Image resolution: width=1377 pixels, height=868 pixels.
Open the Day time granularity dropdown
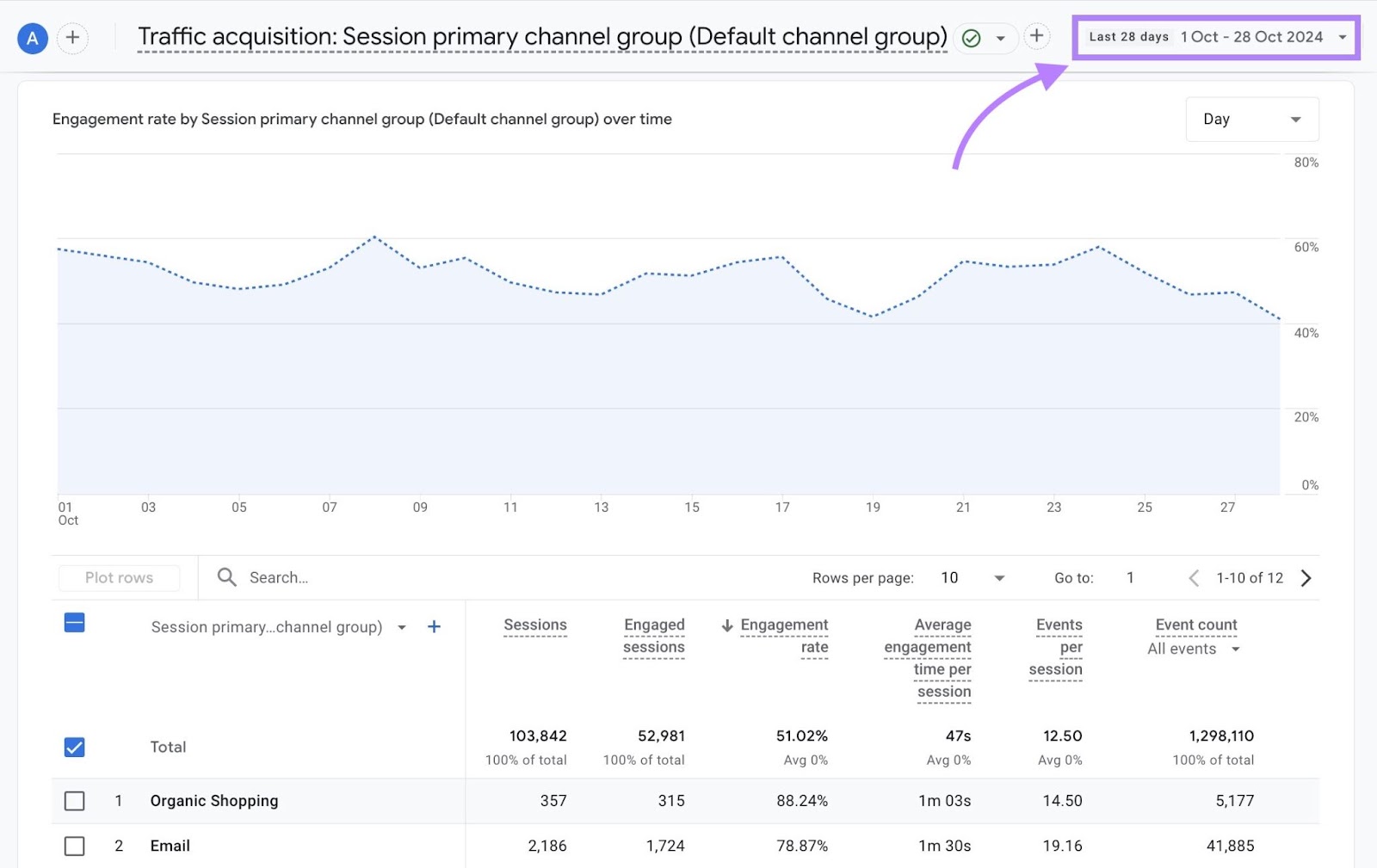click(1251, 119)
